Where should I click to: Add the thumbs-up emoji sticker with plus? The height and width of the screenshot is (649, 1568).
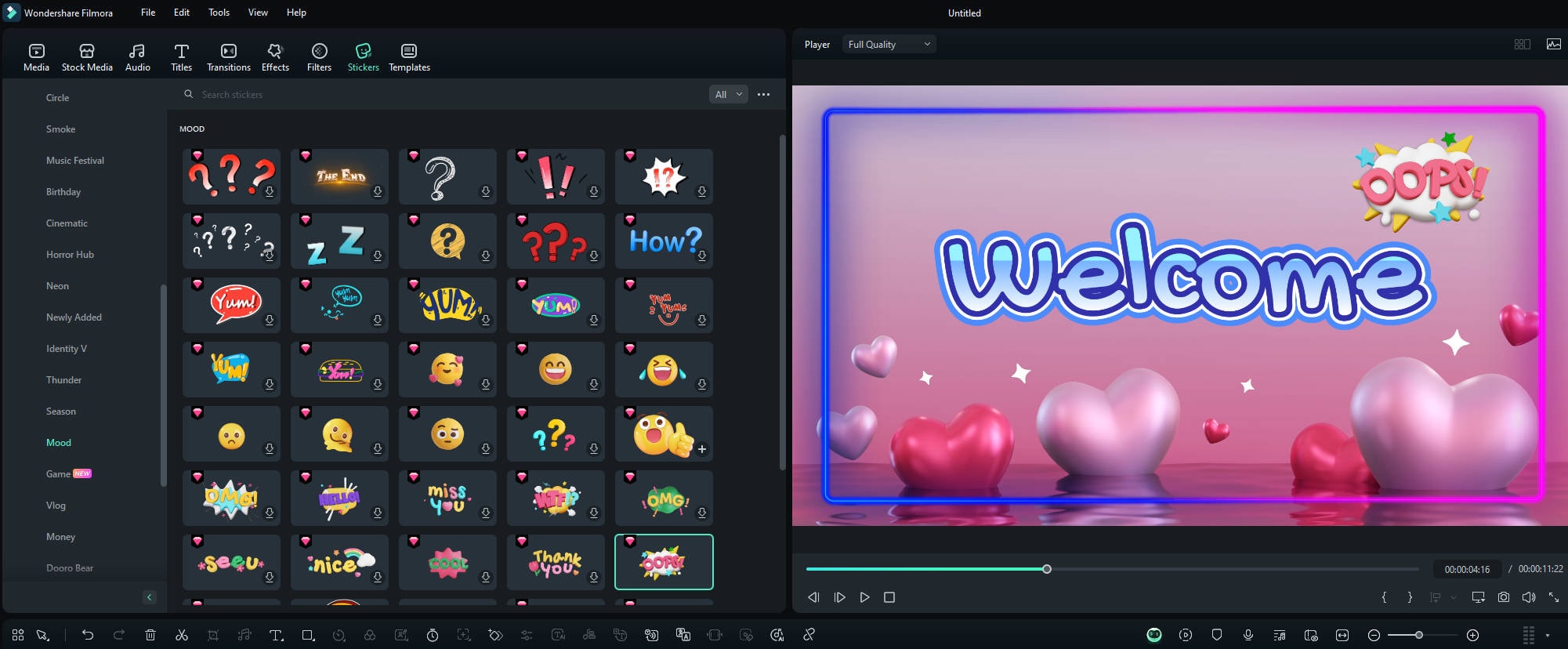click(x=702, y=449)
